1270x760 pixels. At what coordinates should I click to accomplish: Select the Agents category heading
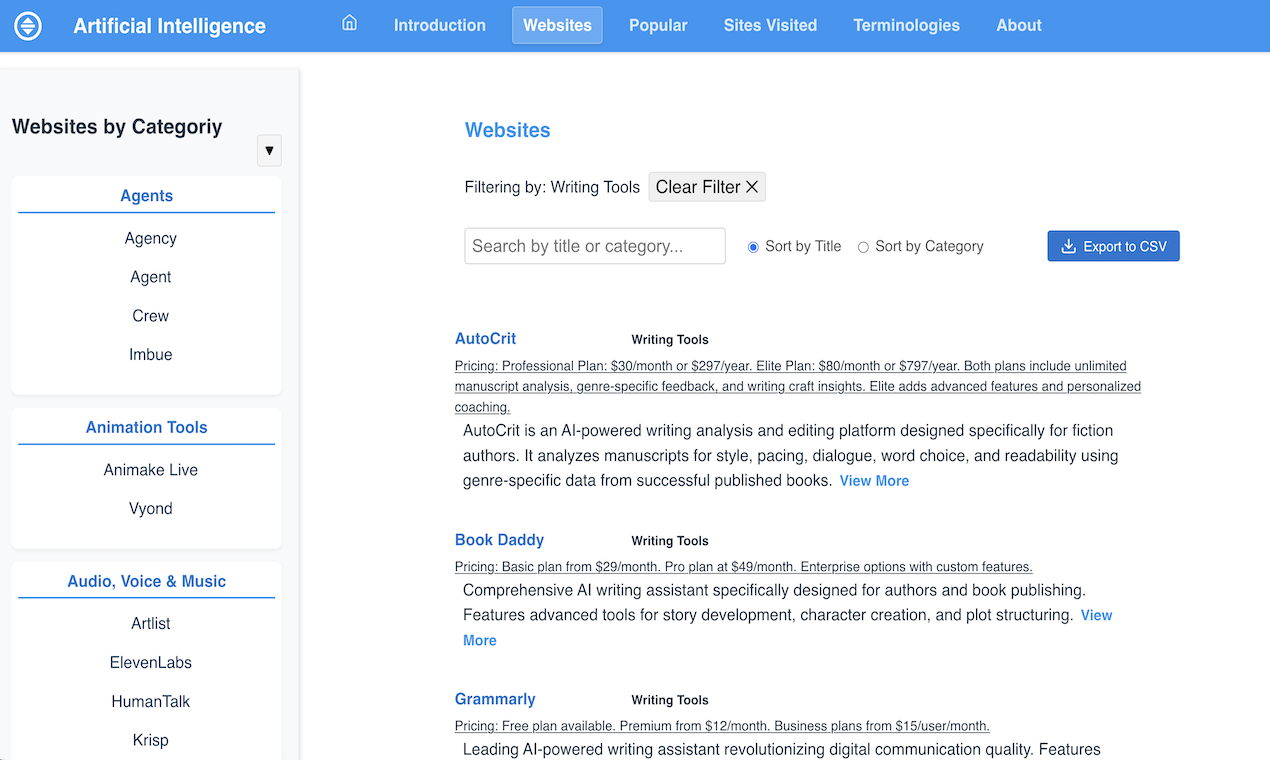[146, 196]
